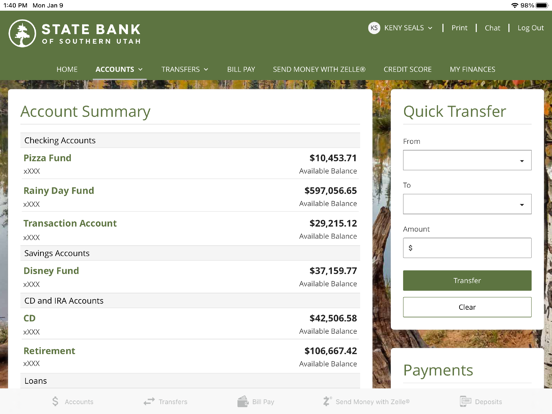Select the $42,506.58 balance
Screen dimensions: 552x414
tap(333, 319)
